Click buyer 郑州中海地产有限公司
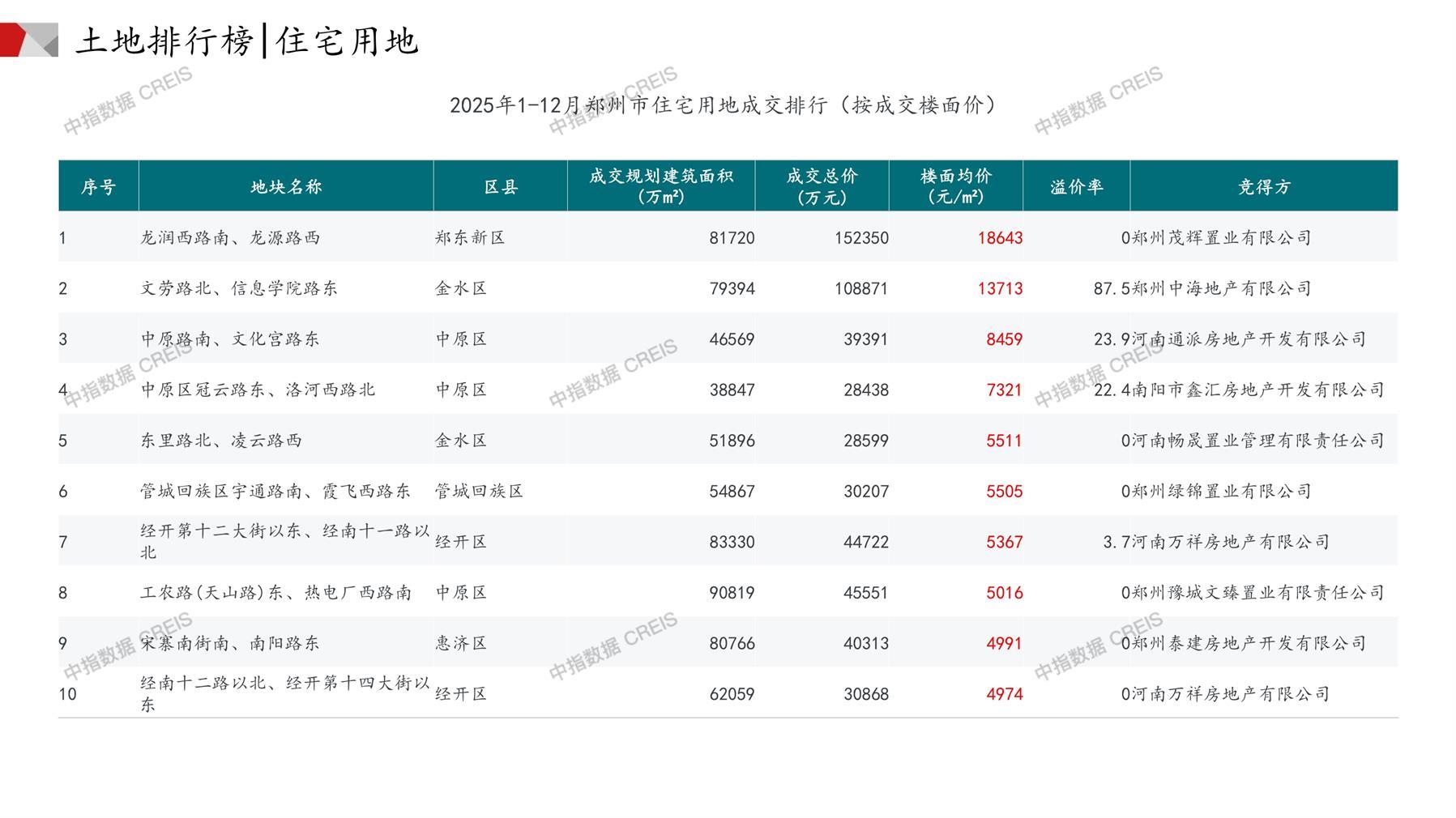This screenshot has width=1456, height=818. (x=1221, y=288)
